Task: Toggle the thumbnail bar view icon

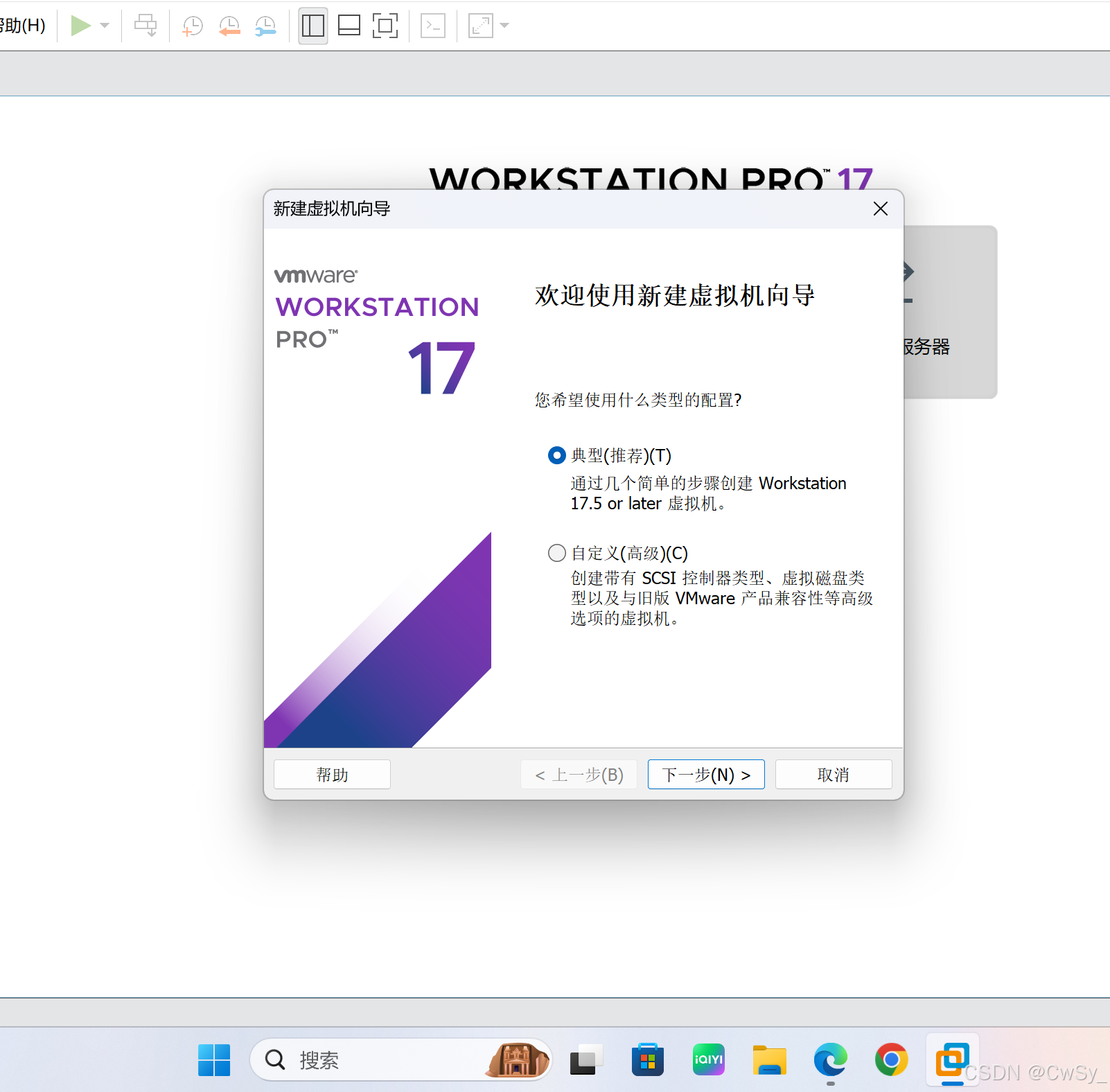Action: click(349, 26)
